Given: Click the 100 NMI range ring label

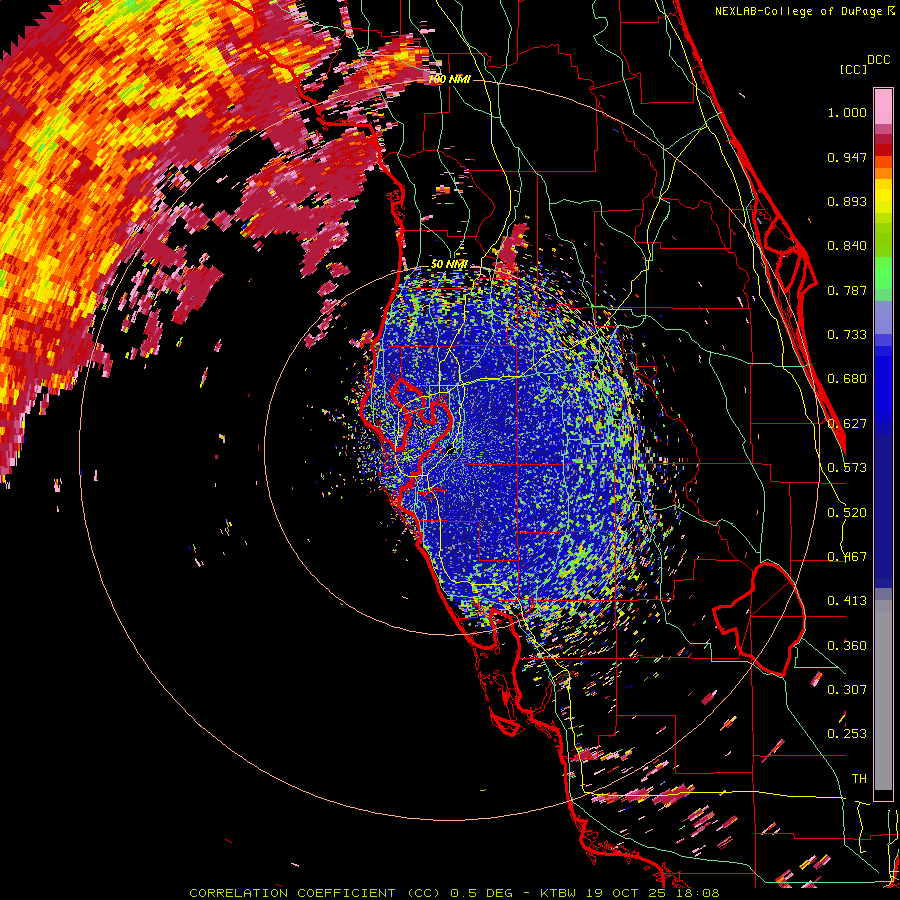Looking at the screenshot, I should (449, 79).
